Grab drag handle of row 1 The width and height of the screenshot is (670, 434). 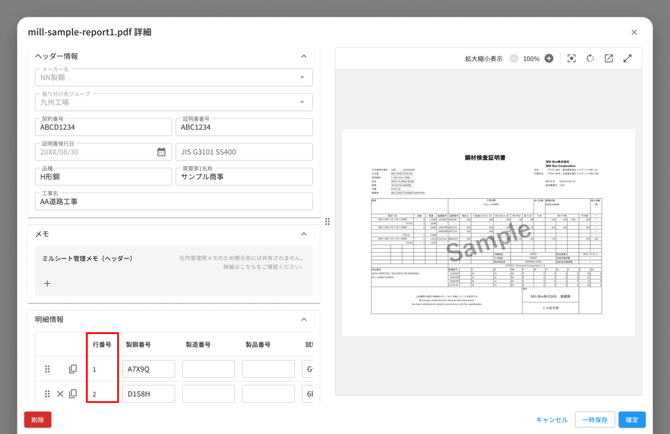[x=47, y=369]
